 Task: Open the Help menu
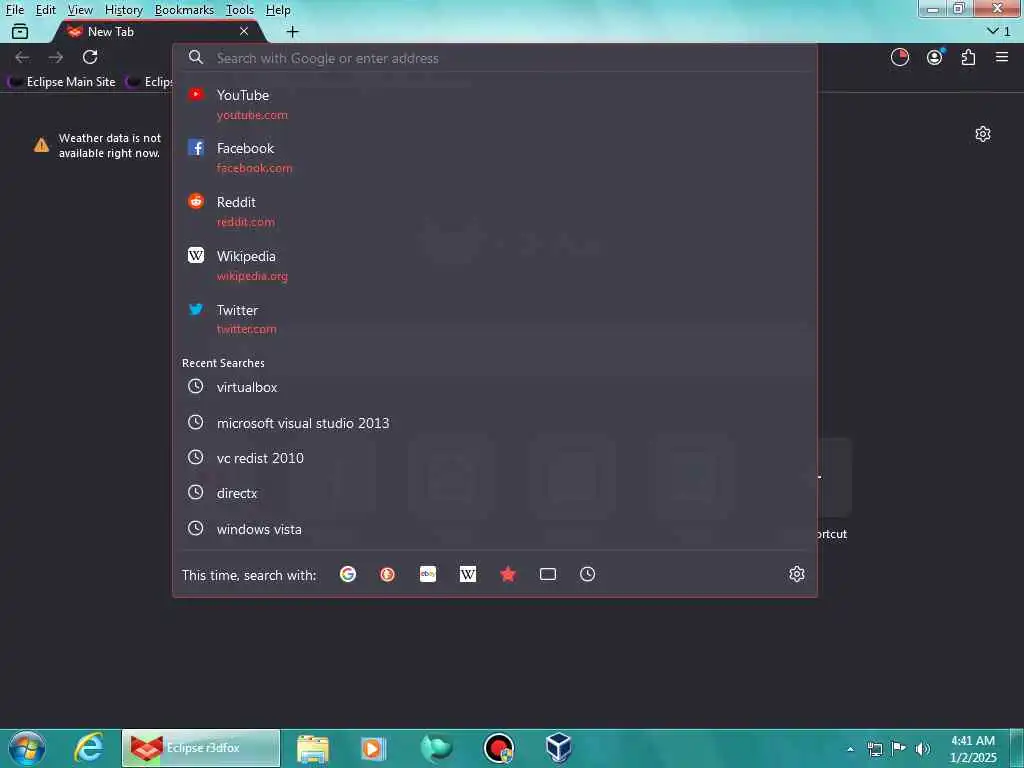278,10
